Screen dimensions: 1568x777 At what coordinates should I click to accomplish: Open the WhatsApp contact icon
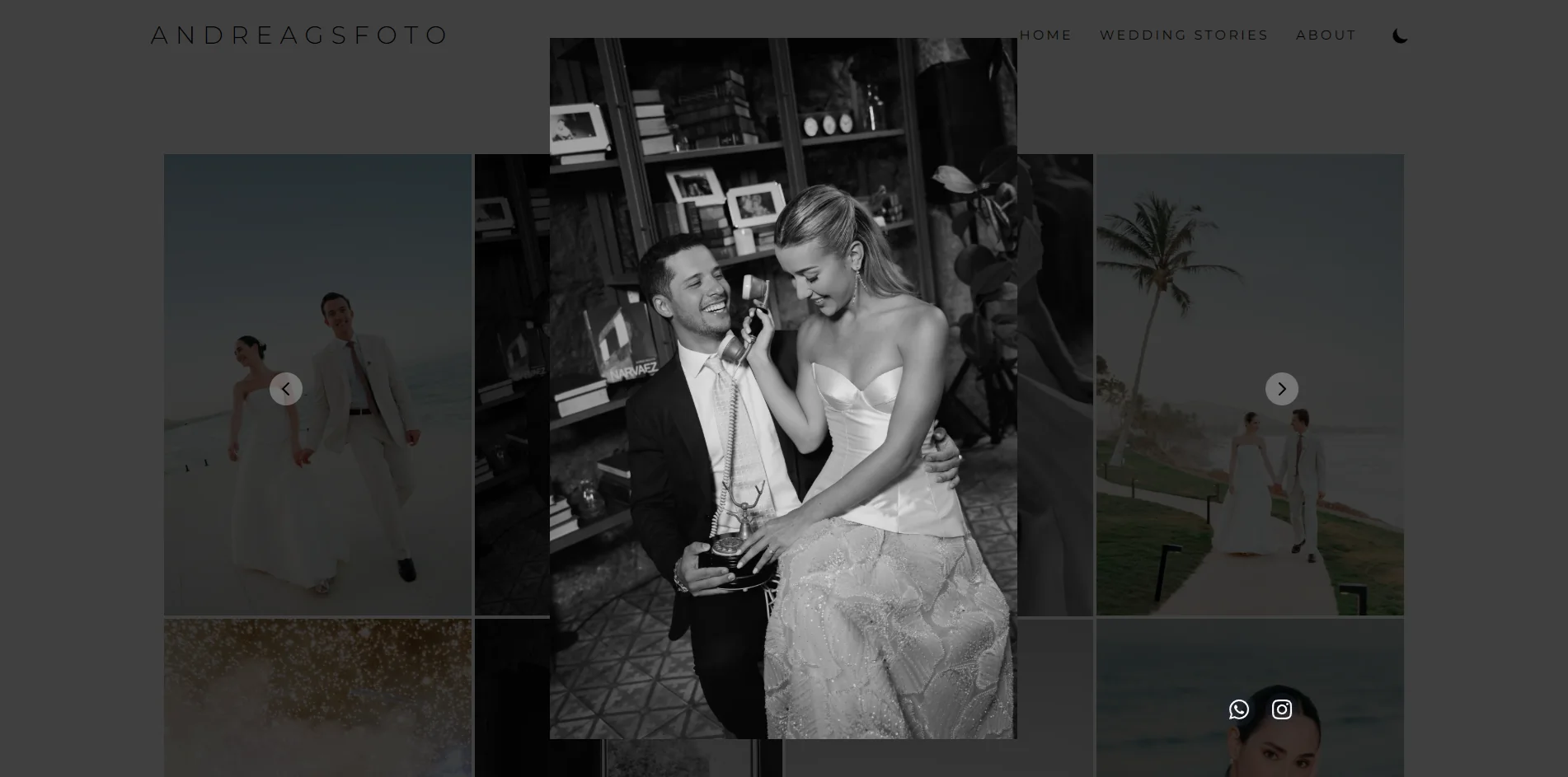[x=1239, y=709]
